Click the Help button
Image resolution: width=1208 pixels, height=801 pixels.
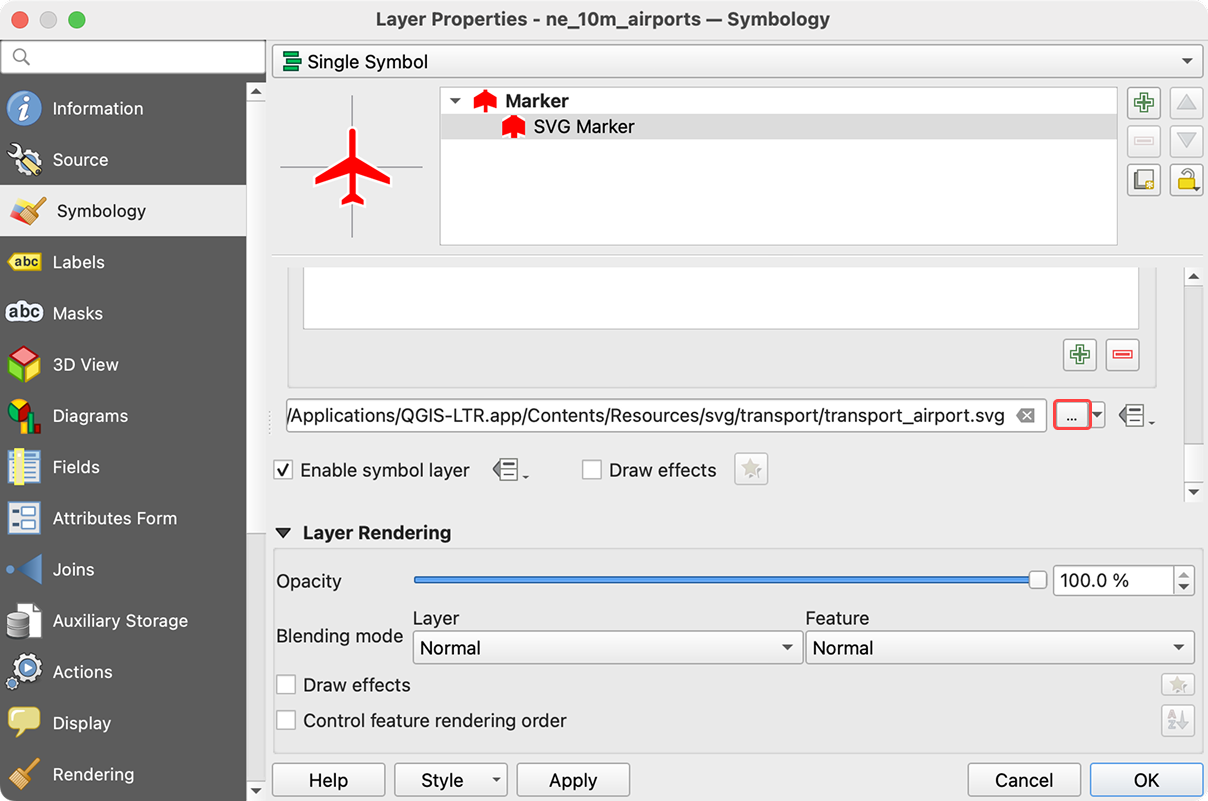click(328, 780)
